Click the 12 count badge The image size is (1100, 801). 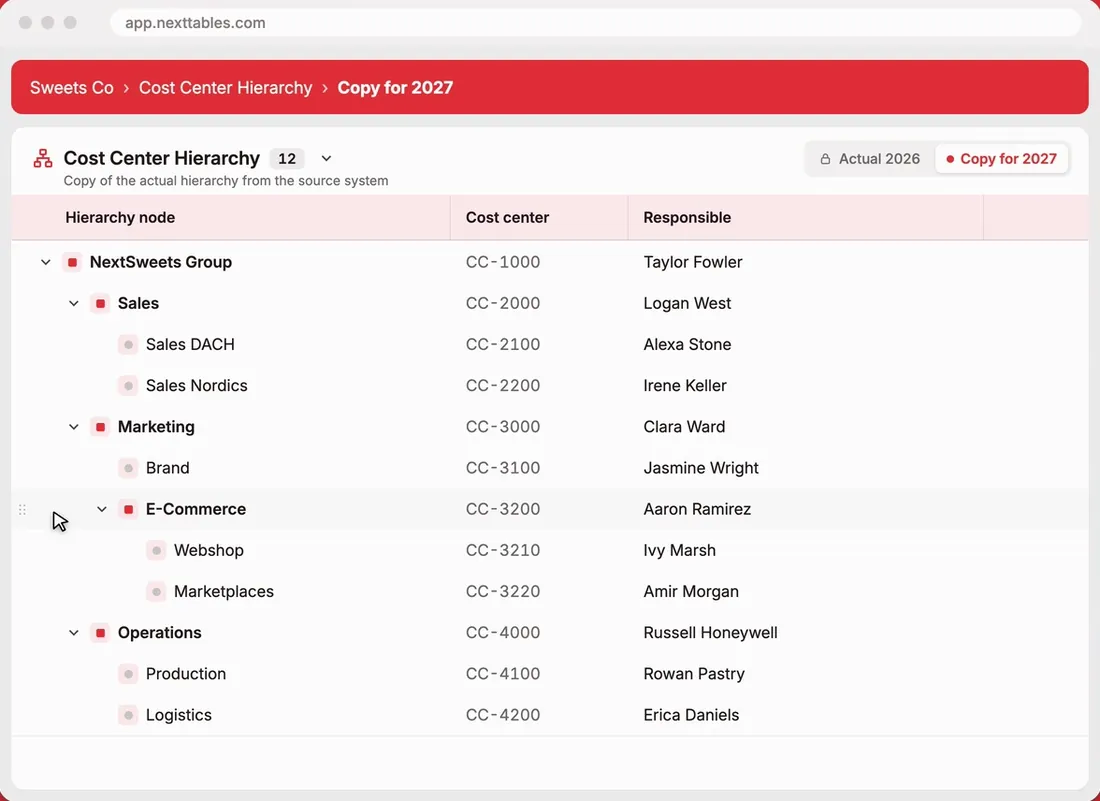(x=287, y=159)
